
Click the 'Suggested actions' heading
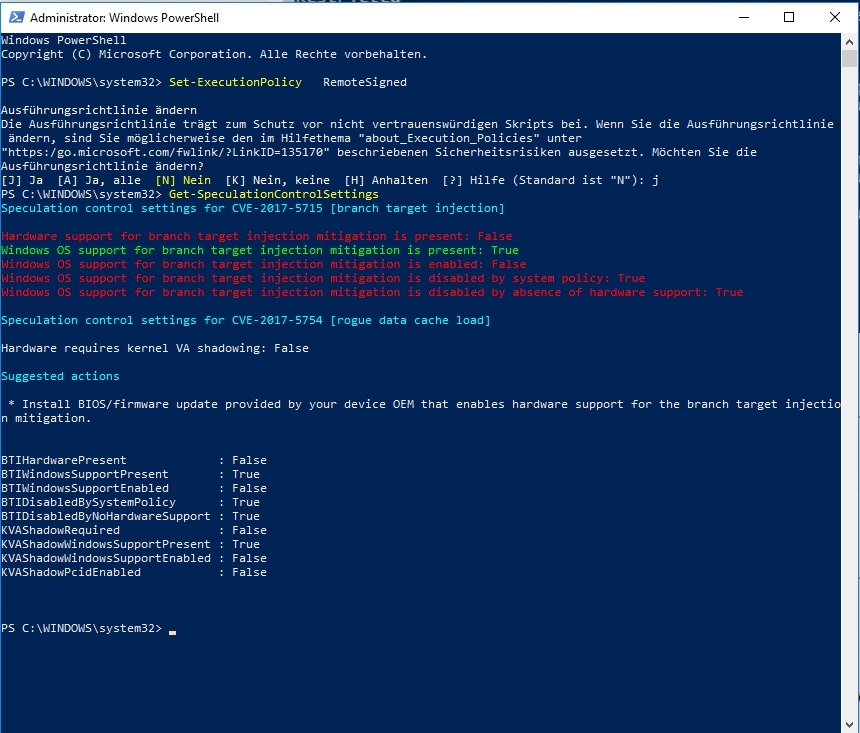pos(60,376)
